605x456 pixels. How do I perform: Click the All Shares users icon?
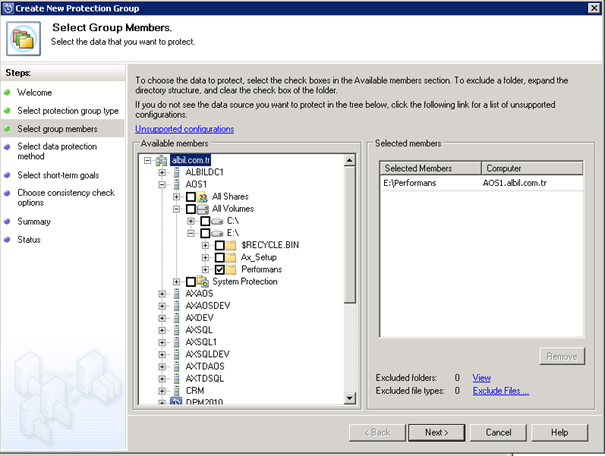(x=203, y=197)
